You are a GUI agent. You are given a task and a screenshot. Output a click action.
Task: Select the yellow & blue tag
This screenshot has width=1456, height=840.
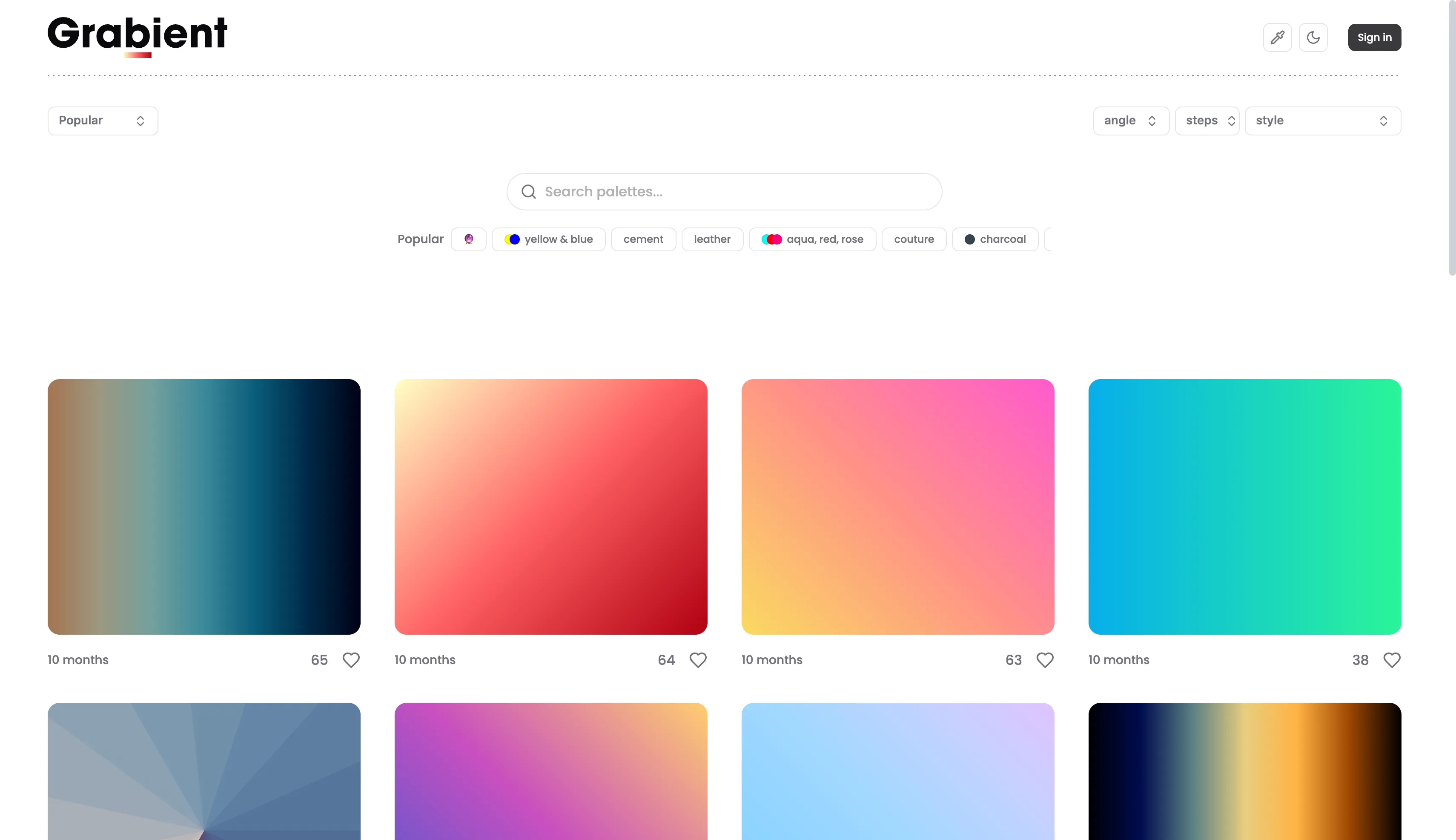548,239
